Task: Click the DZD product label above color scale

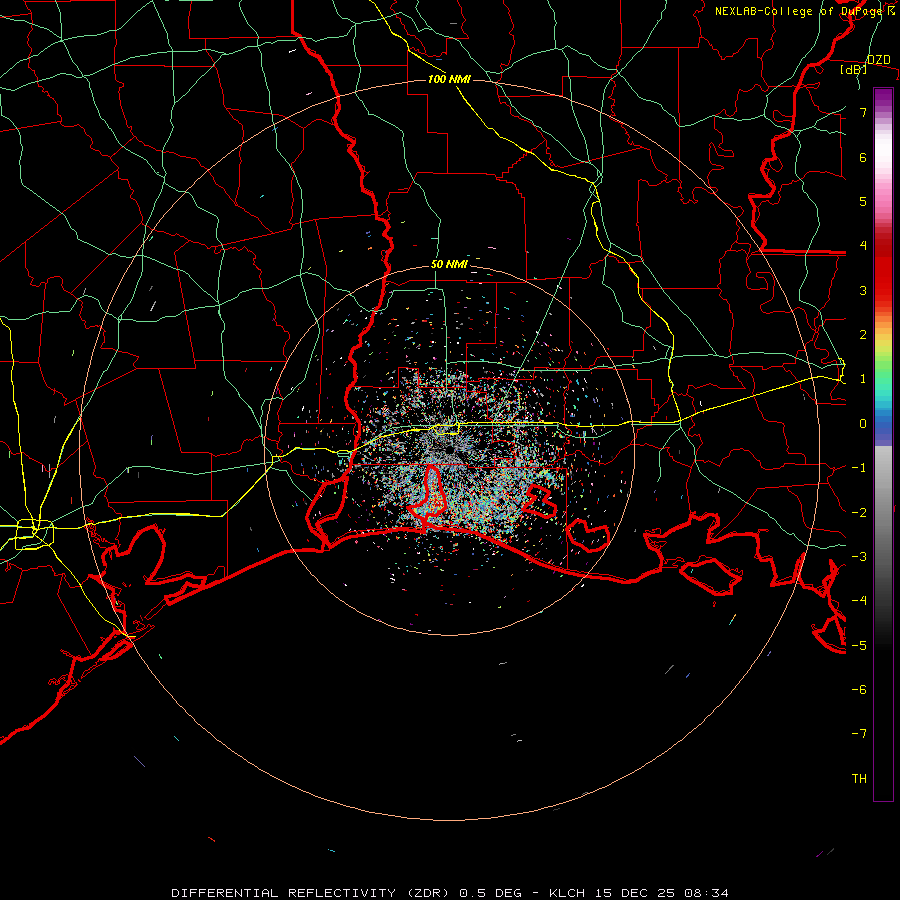Action: (878, 60)
